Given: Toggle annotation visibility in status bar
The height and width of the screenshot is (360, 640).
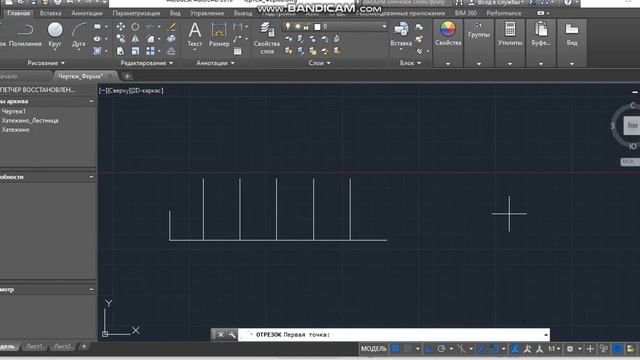Looking at the screenshot, I should [515, 349].
